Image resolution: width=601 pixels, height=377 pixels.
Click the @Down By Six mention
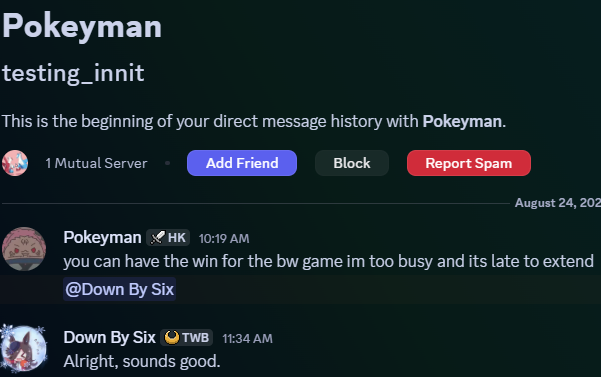coord(120,289)
